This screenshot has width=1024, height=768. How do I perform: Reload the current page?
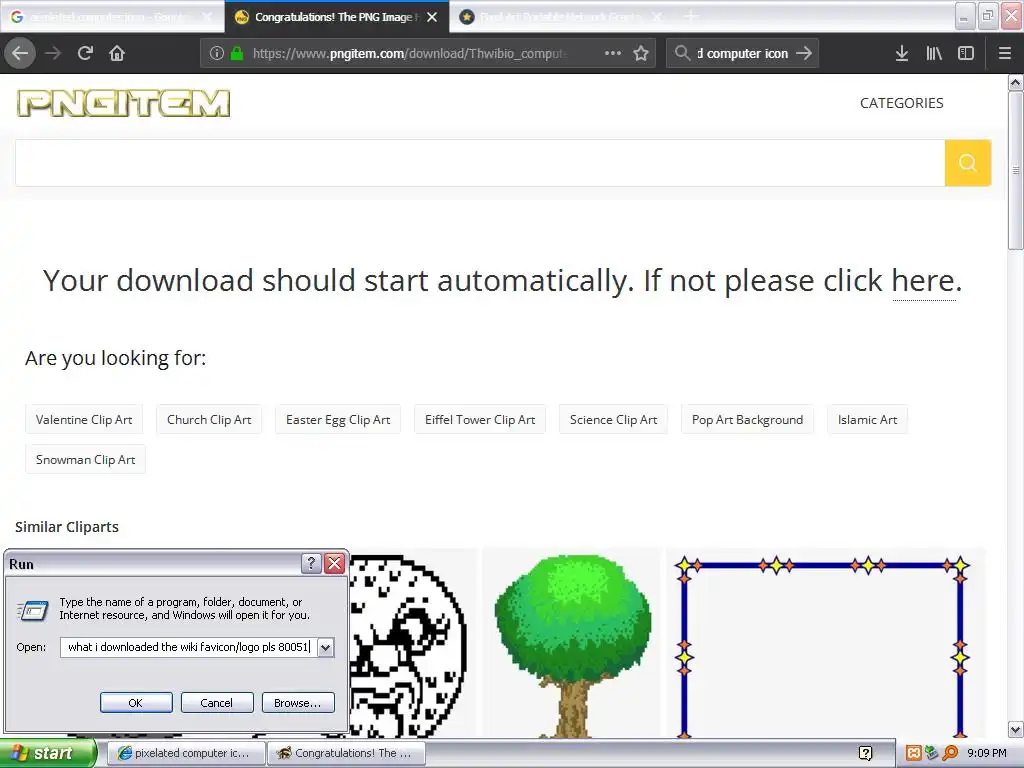click(x=85, y=54)
